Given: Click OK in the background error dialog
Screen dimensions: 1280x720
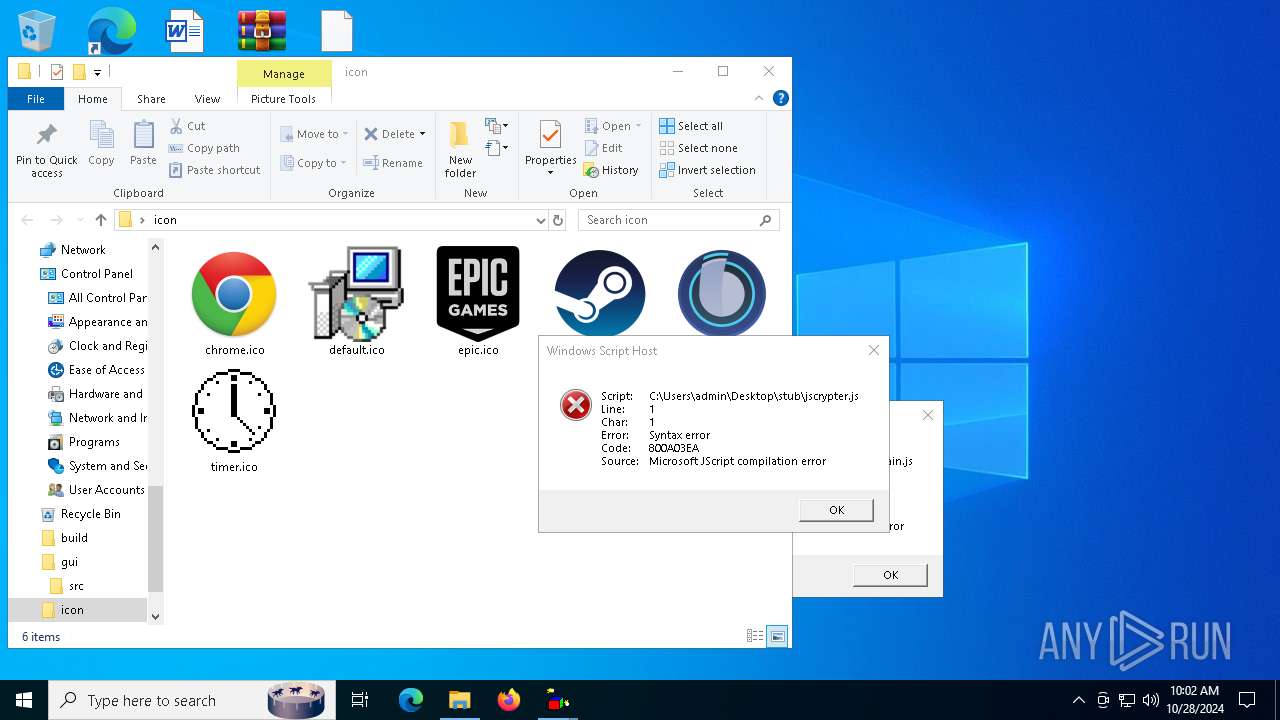Looking at the screenshot, I should (890, 575).
